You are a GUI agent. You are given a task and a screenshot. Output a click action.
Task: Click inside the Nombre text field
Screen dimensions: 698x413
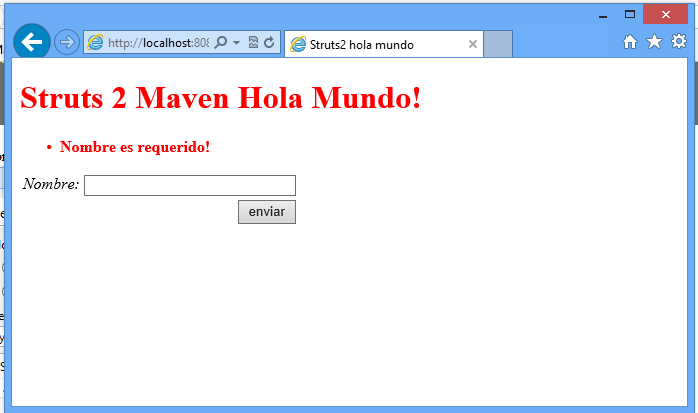190,185
